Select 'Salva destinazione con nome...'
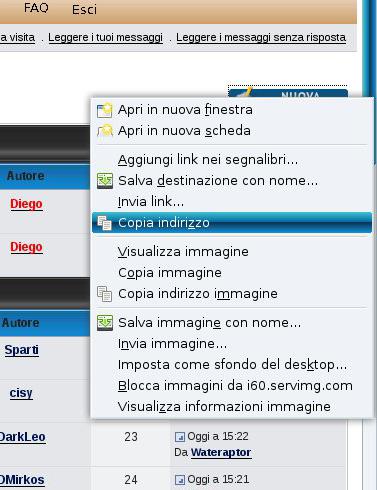Screen dimensions: 377x490 click(x=232, y=181)
